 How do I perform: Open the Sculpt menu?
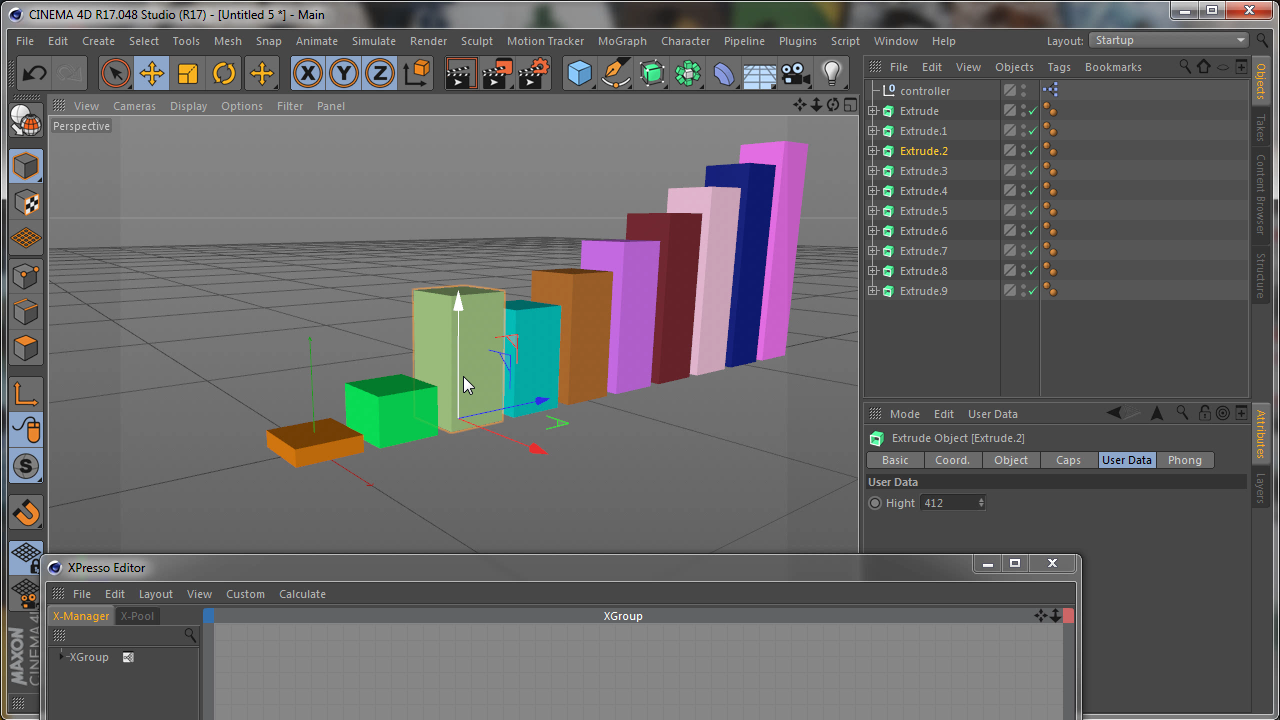[x=477, y=41]
